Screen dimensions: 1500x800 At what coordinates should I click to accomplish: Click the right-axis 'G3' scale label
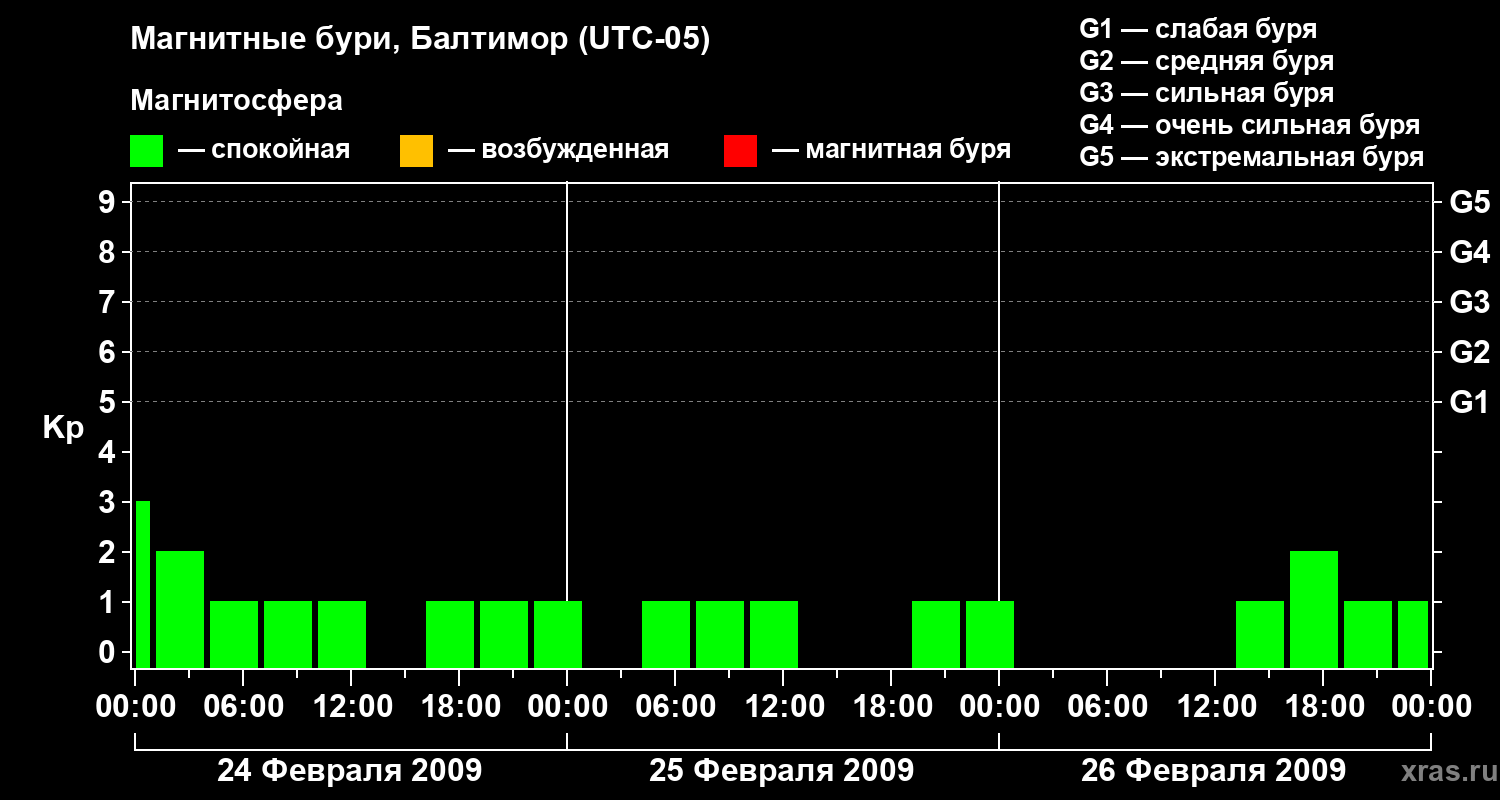[x=1470, y=302]
